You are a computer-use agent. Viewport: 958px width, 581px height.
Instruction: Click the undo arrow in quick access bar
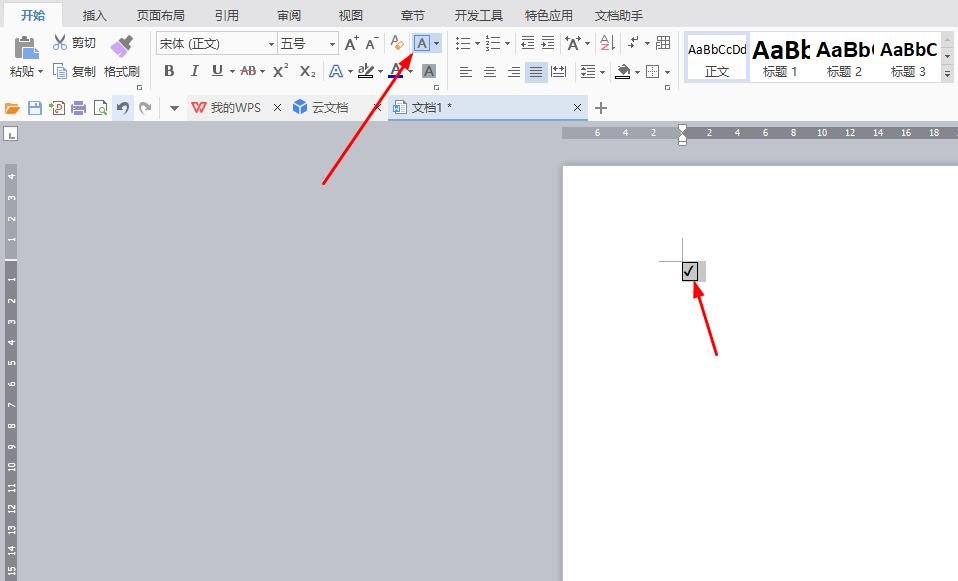tap(122, 108)
